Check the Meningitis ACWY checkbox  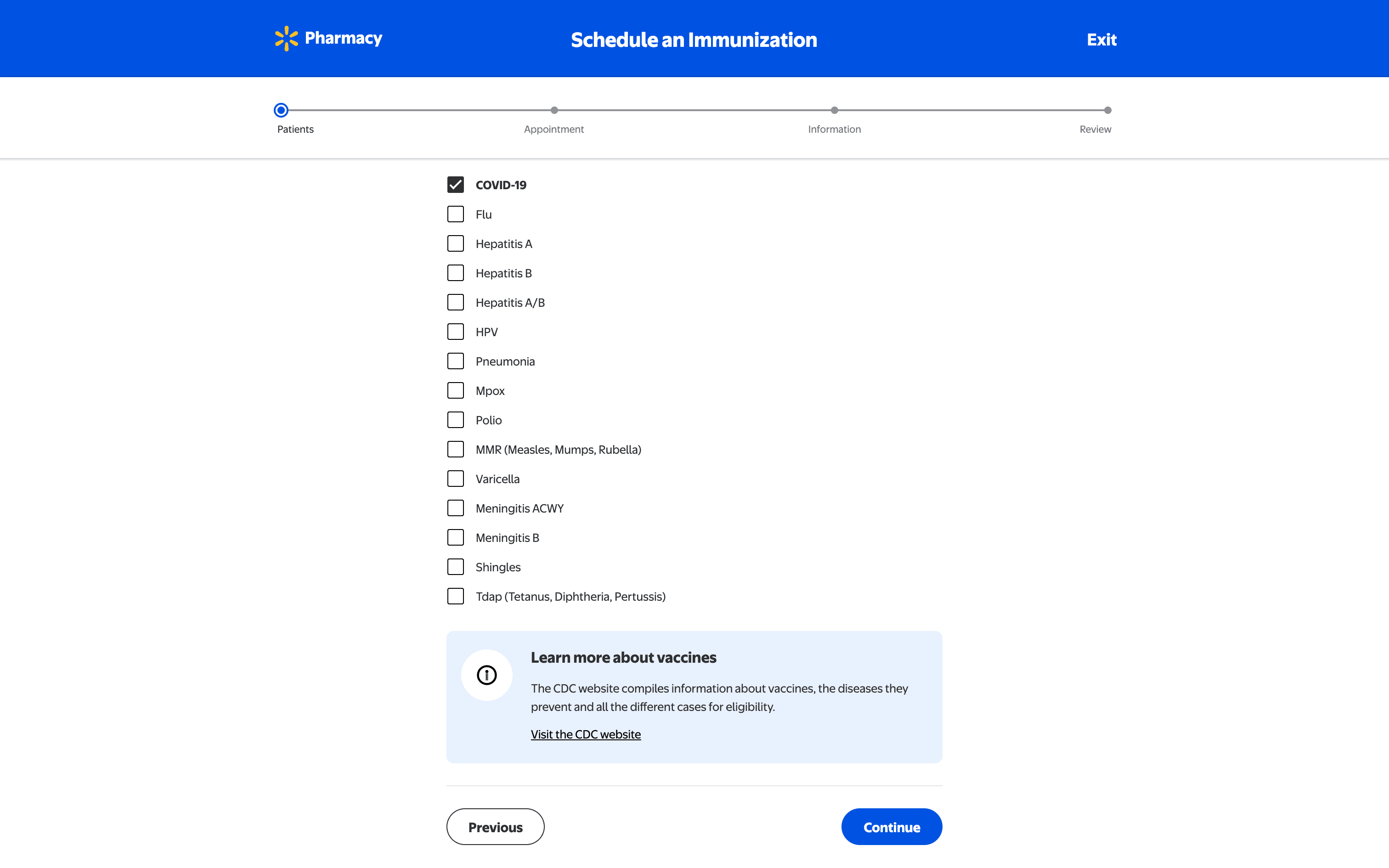pos(455,508)
